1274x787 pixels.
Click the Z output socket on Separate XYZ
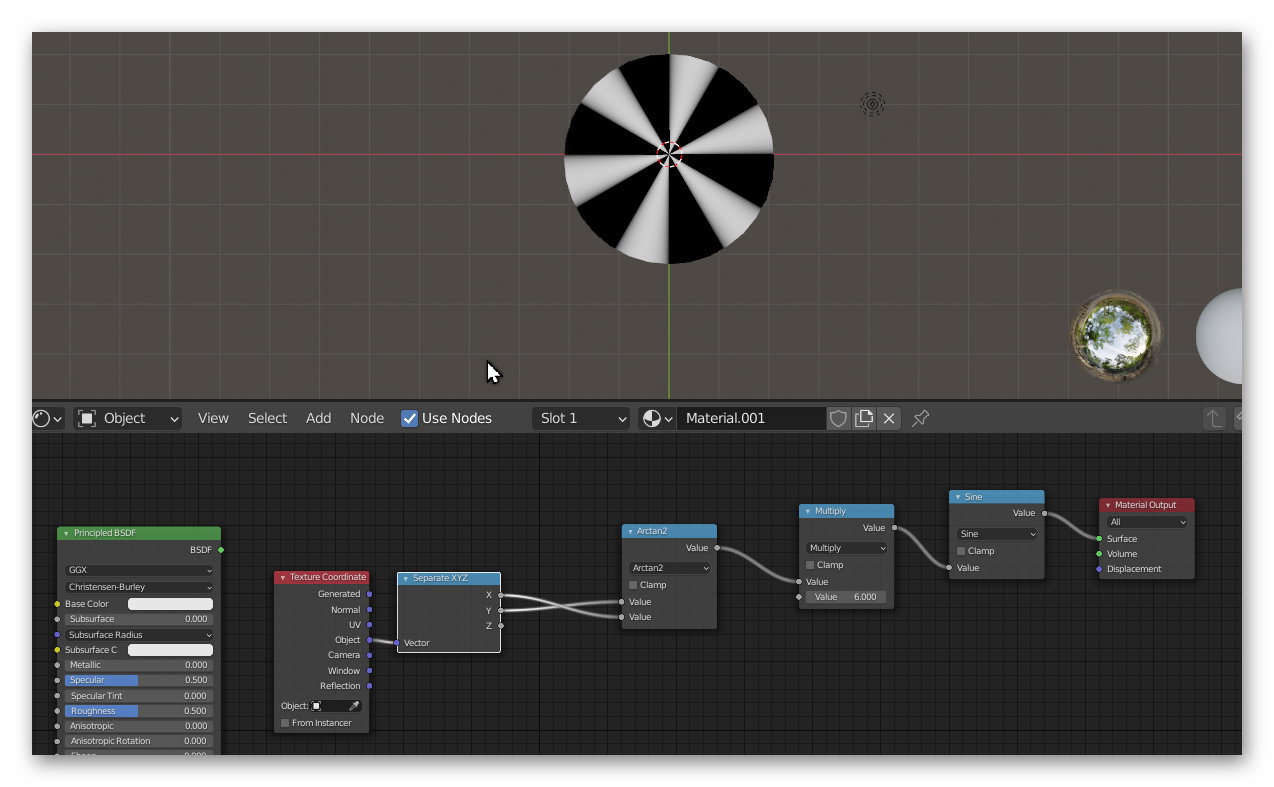501,626
